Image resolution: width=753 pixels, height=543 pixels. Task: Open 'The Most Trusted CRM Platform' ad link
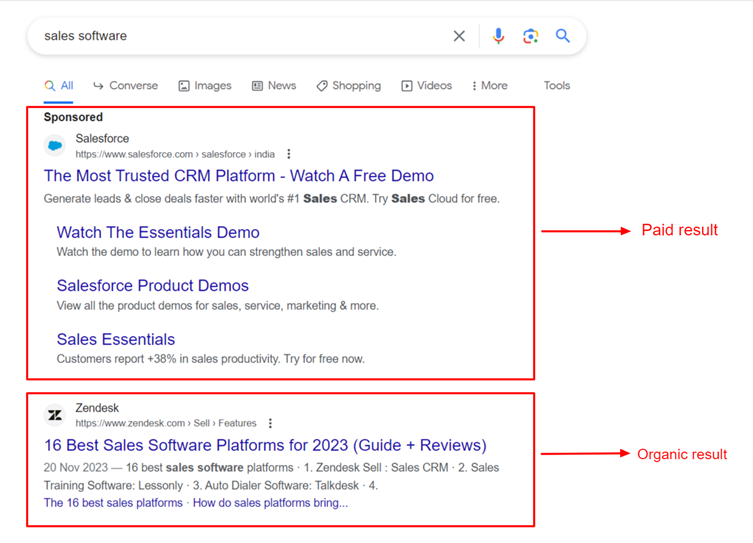[239, 176]
